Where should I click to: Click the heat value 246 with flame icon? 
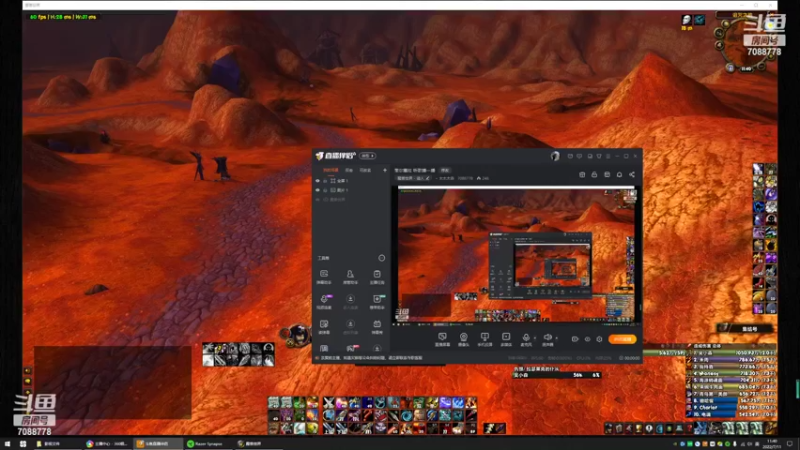tap(483, 179)
